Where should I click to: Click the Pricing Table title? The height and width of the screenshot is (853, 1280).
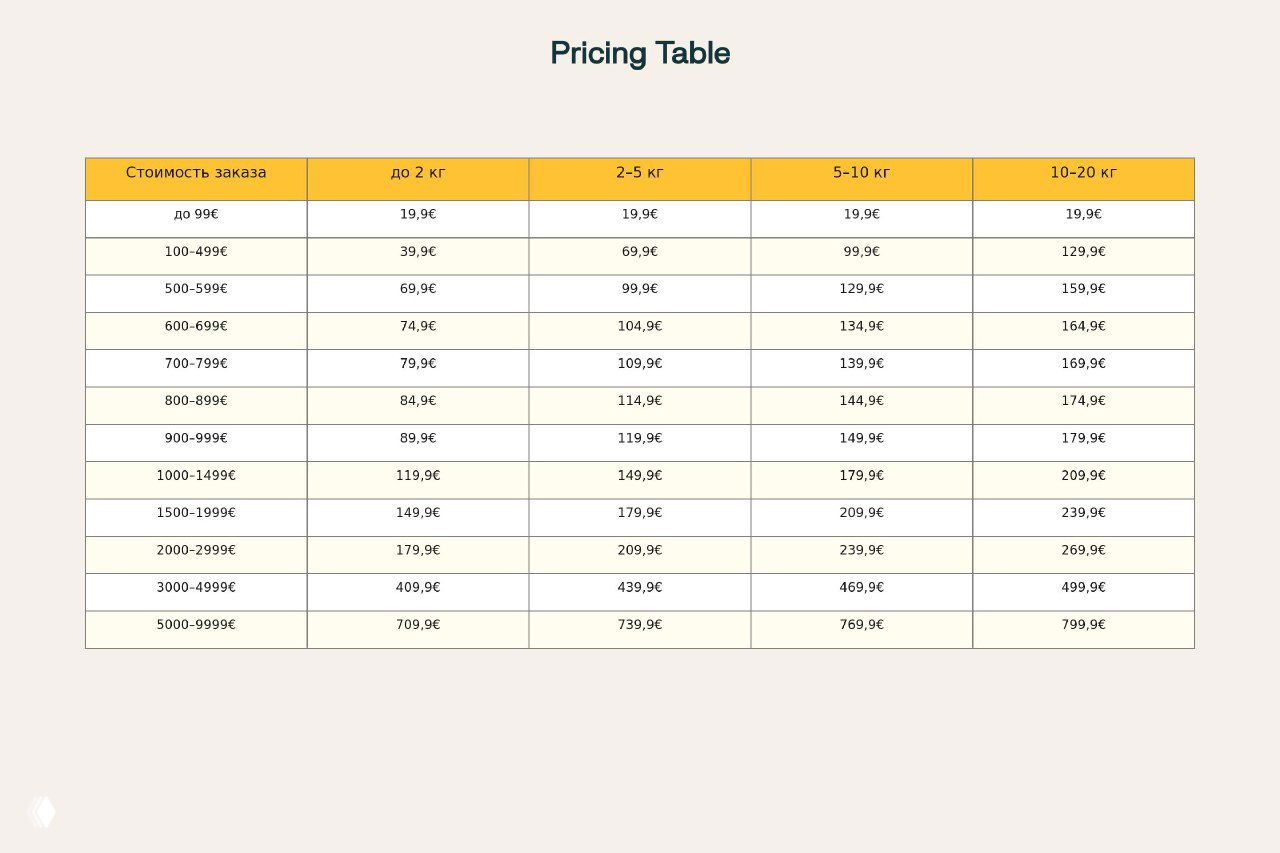tap(640, 53)
